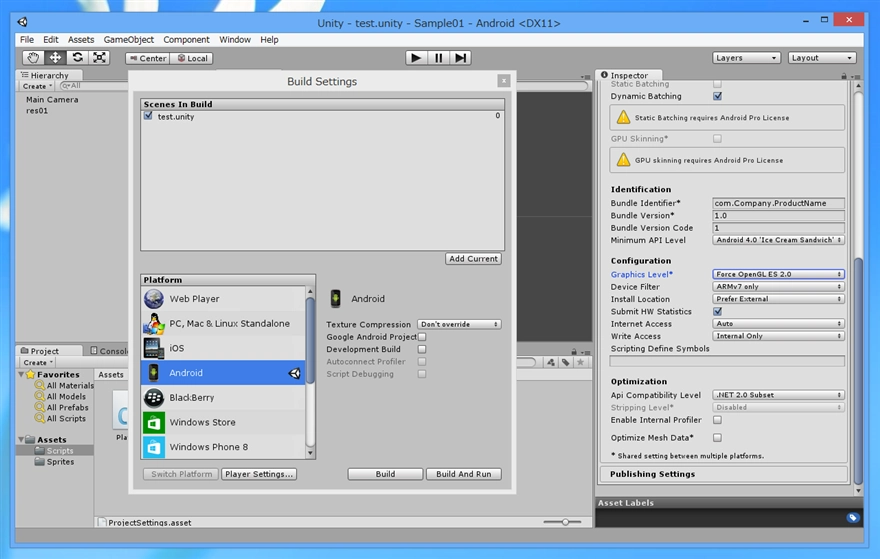Enable Internal Profiler checkbox

(x=717, y=420)
